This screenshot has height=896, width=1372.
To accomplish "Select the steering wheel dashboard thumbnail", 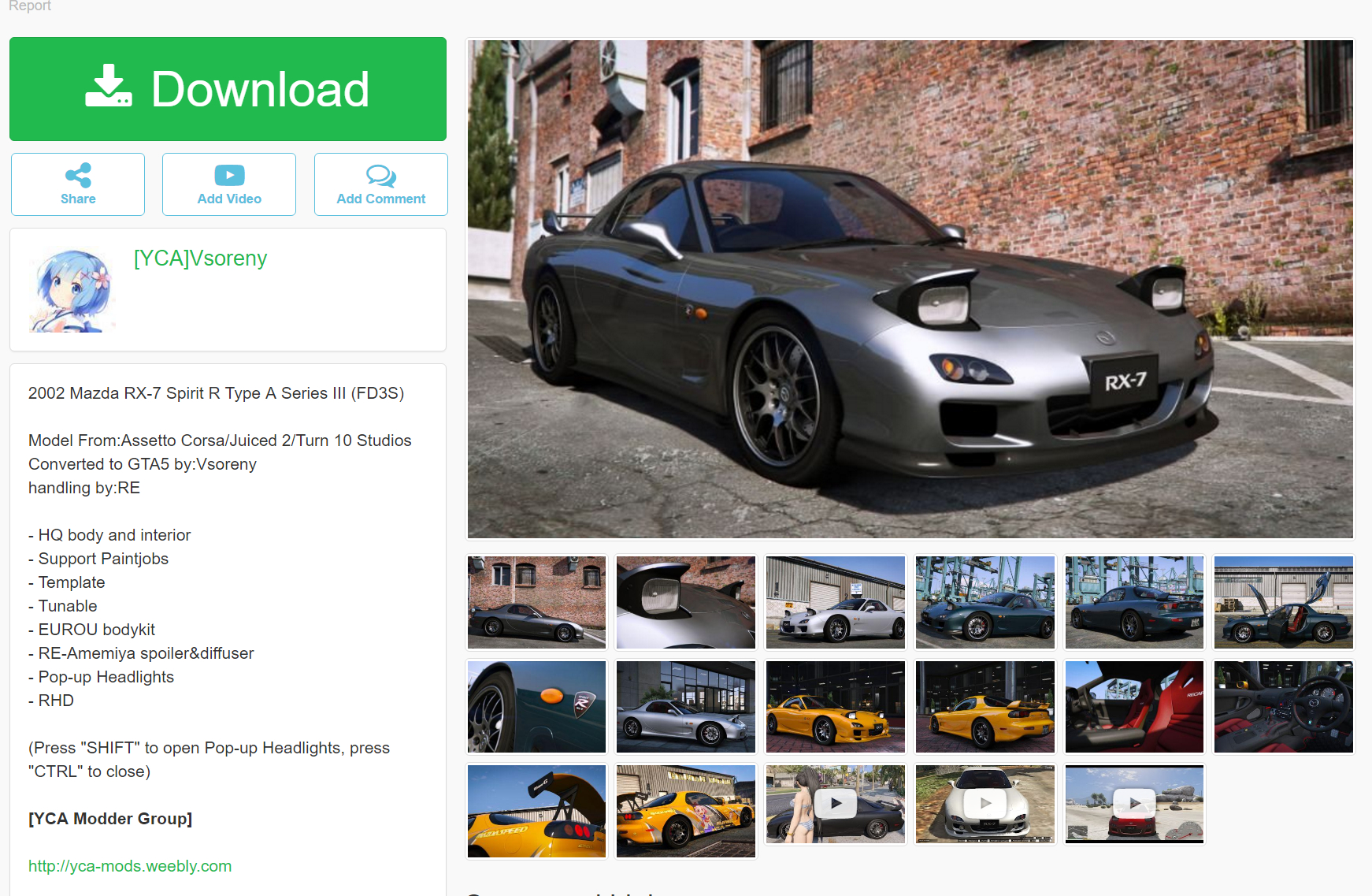I will point(1284,707).
